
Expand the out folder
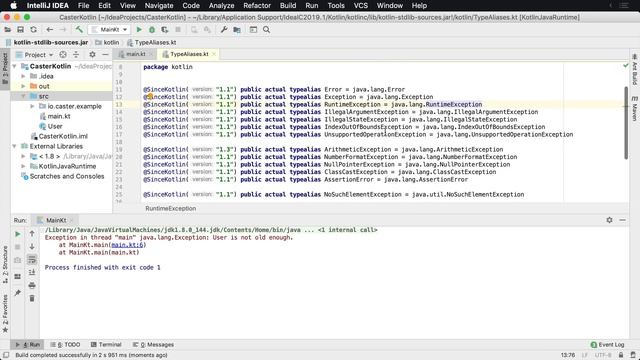[x=23, y=86]
